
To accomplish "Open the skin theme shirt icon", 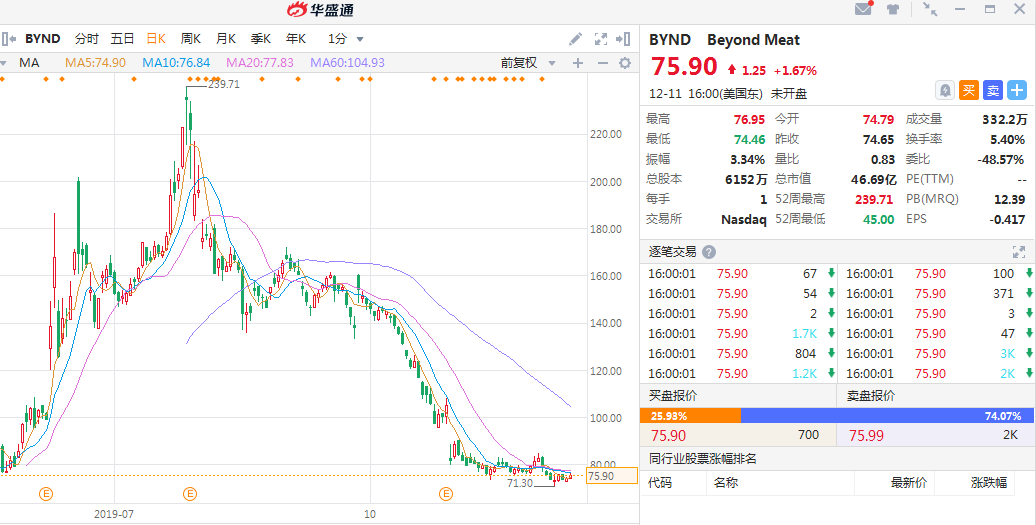I will tap(893, 9).
